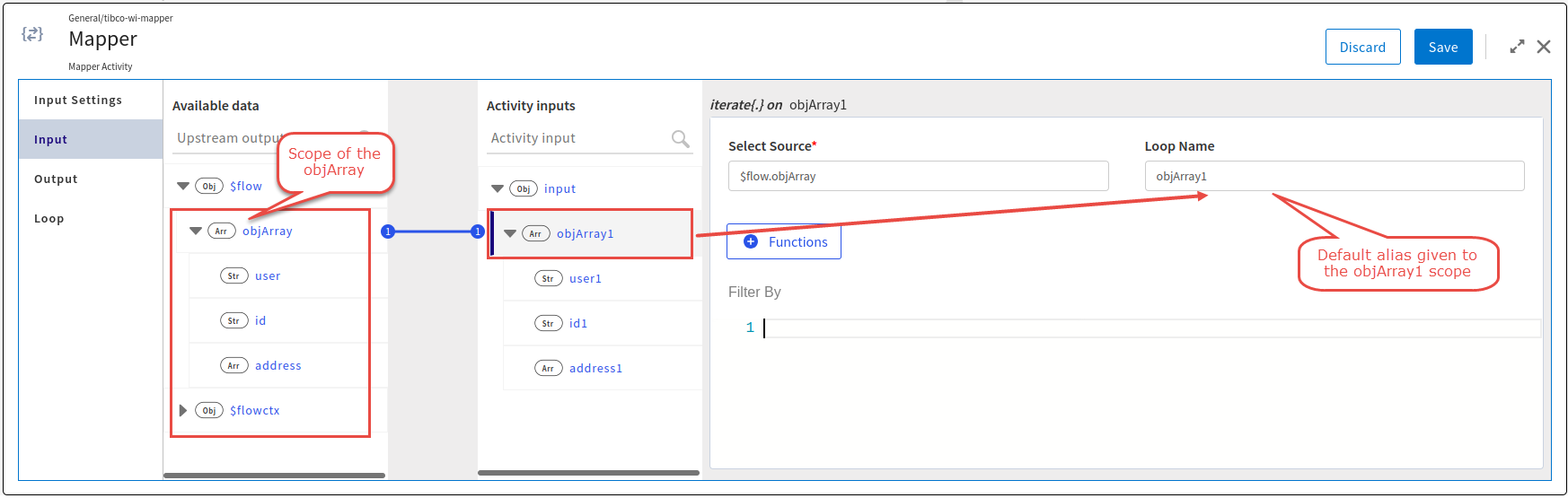Switch to the Output tab
Screen dimensions: 1568x498
pos(56,179)
